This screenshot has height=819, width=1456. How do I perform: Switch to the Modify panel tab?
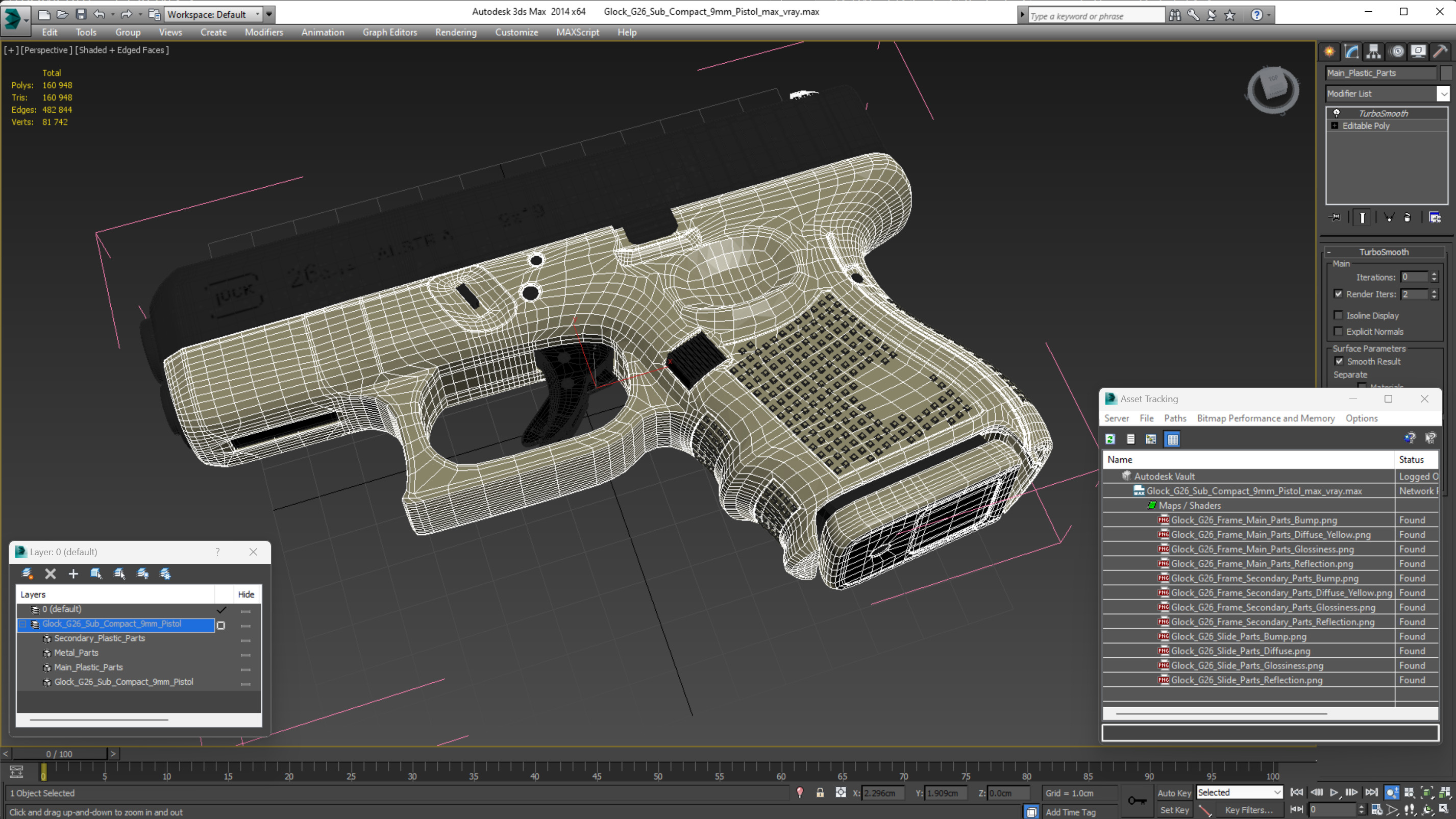[x=1351, y=52]
